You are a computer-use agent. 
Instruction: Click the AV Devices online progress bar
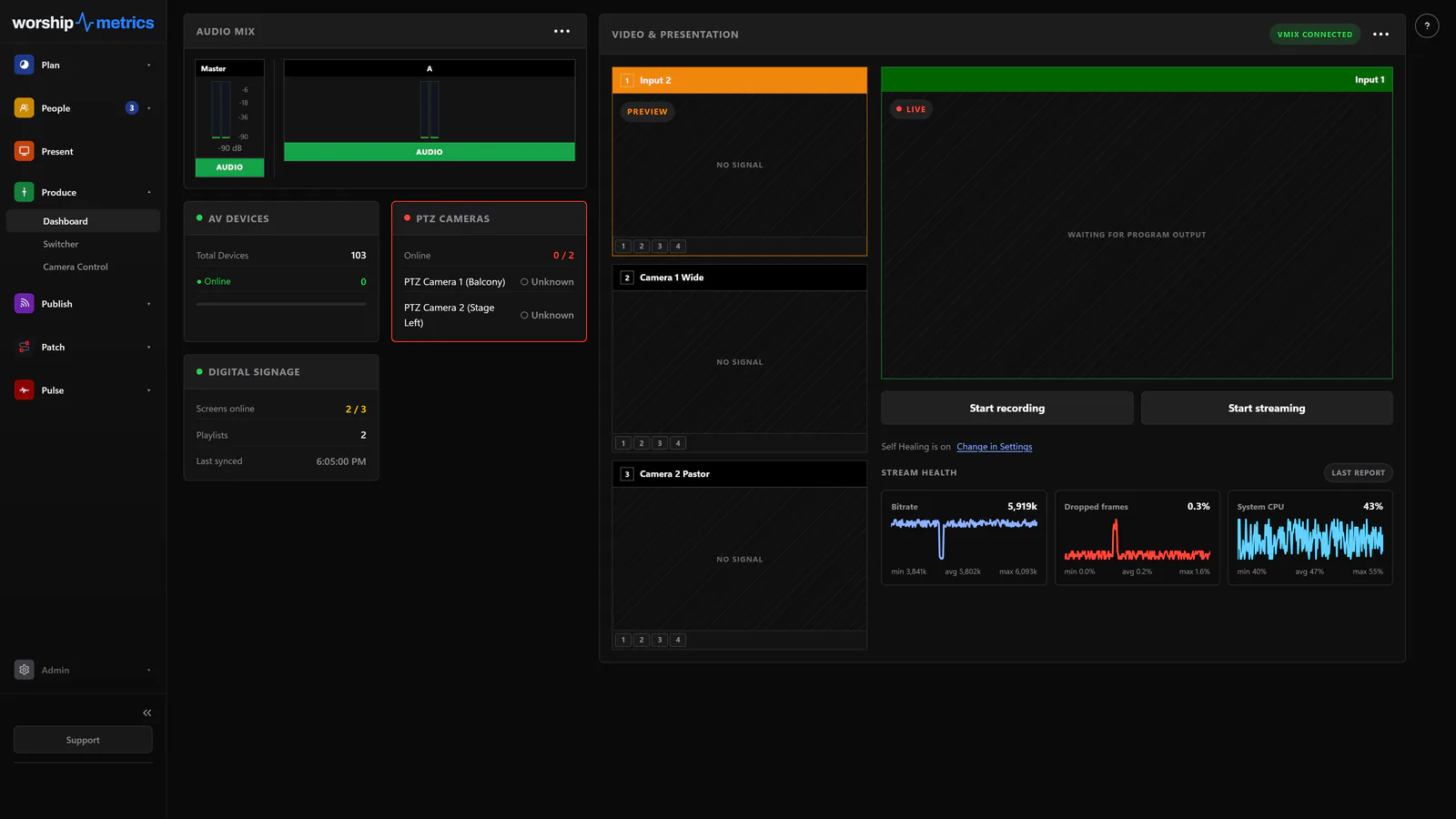point(281,304)
